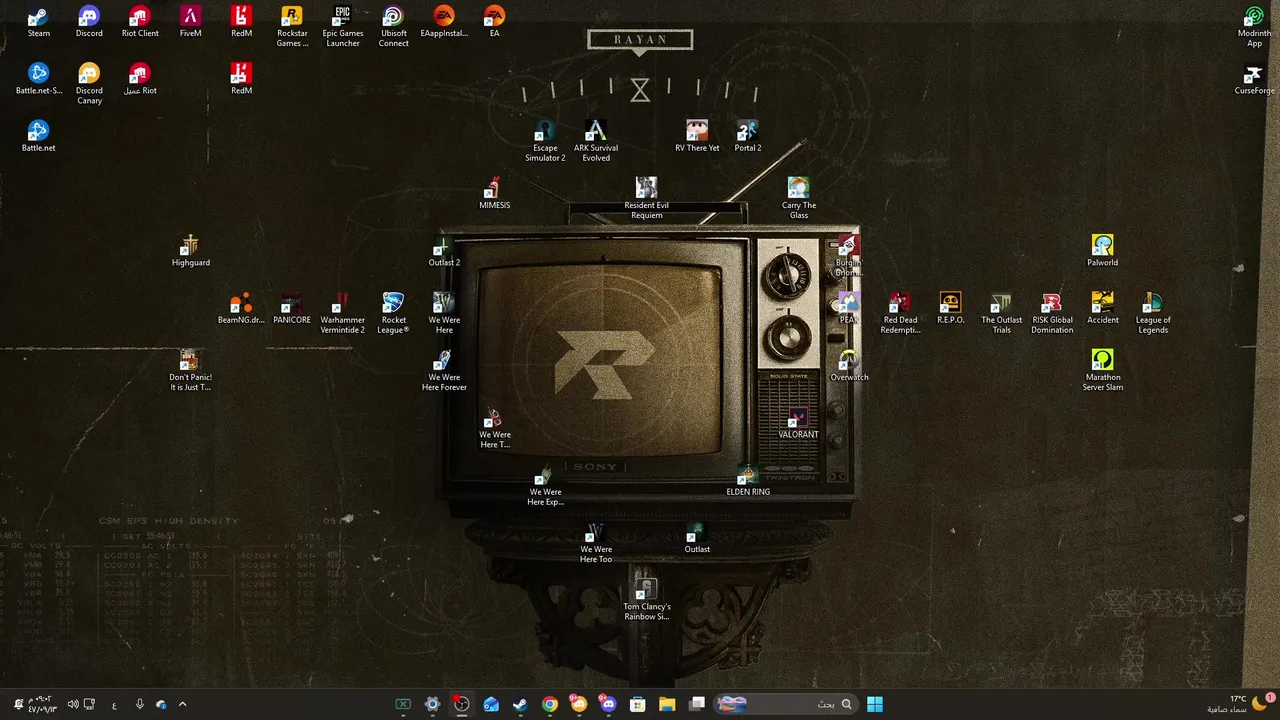Launch the Discord desktop shortcut

pos(89,22)
